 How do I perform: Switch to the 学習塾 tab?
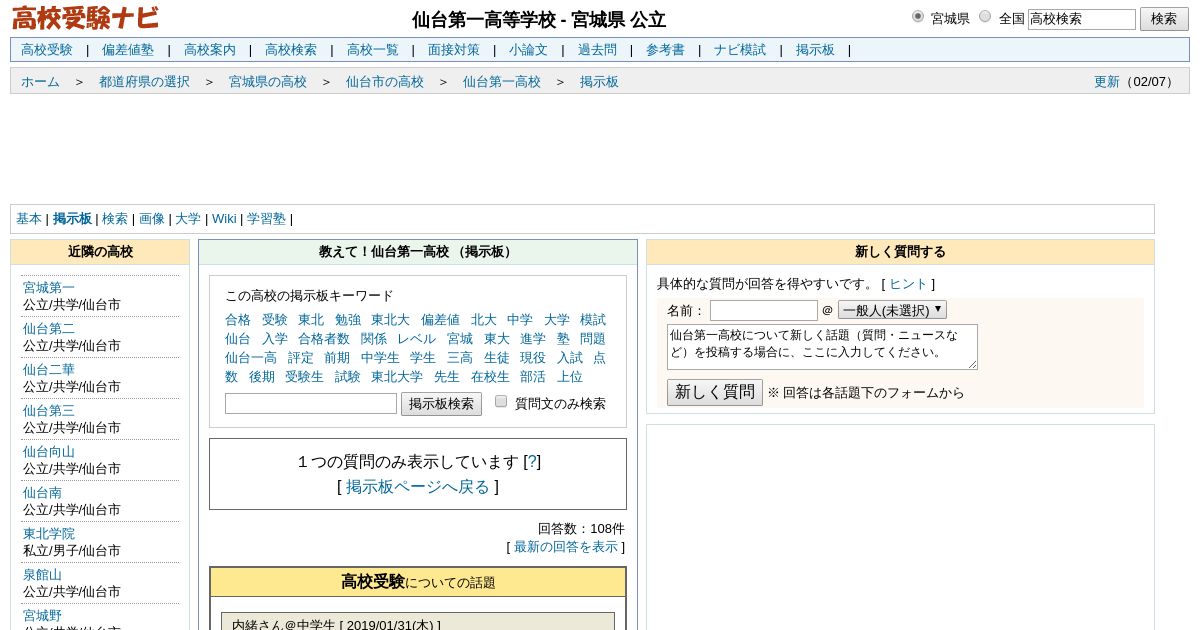(266, 219)
